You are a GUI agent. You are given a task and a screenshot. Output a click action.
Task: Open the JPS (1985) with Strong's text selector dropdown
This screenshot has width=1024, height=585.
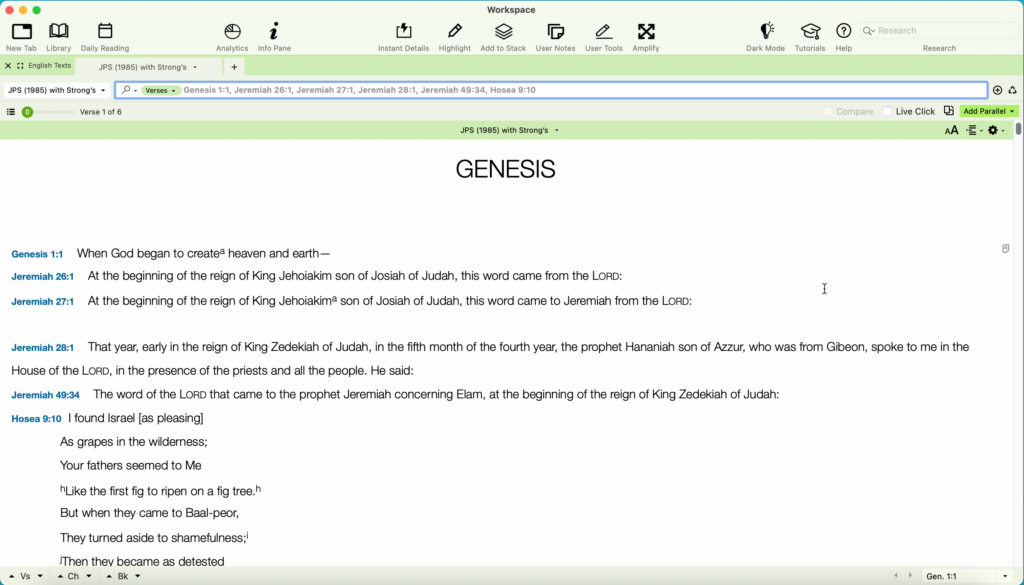pos(57,90)
